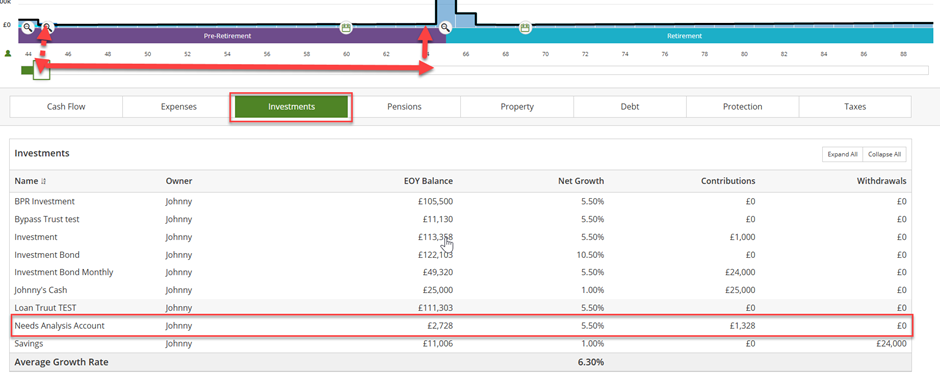
Task: Select the Investments tab
Action: pos(291,107)
